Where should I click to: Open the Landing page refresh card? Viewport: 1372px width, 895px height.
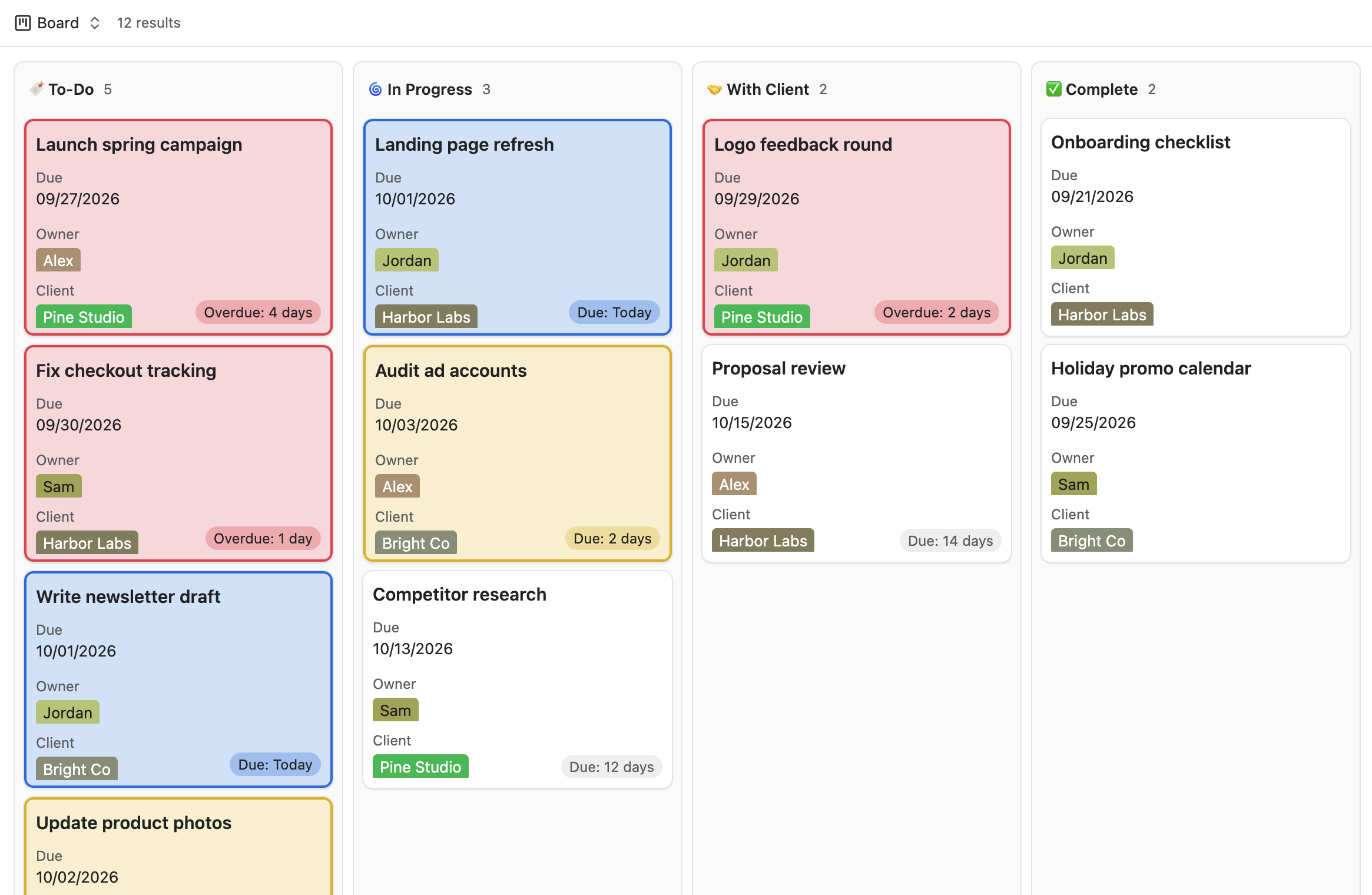click(518, 227)
